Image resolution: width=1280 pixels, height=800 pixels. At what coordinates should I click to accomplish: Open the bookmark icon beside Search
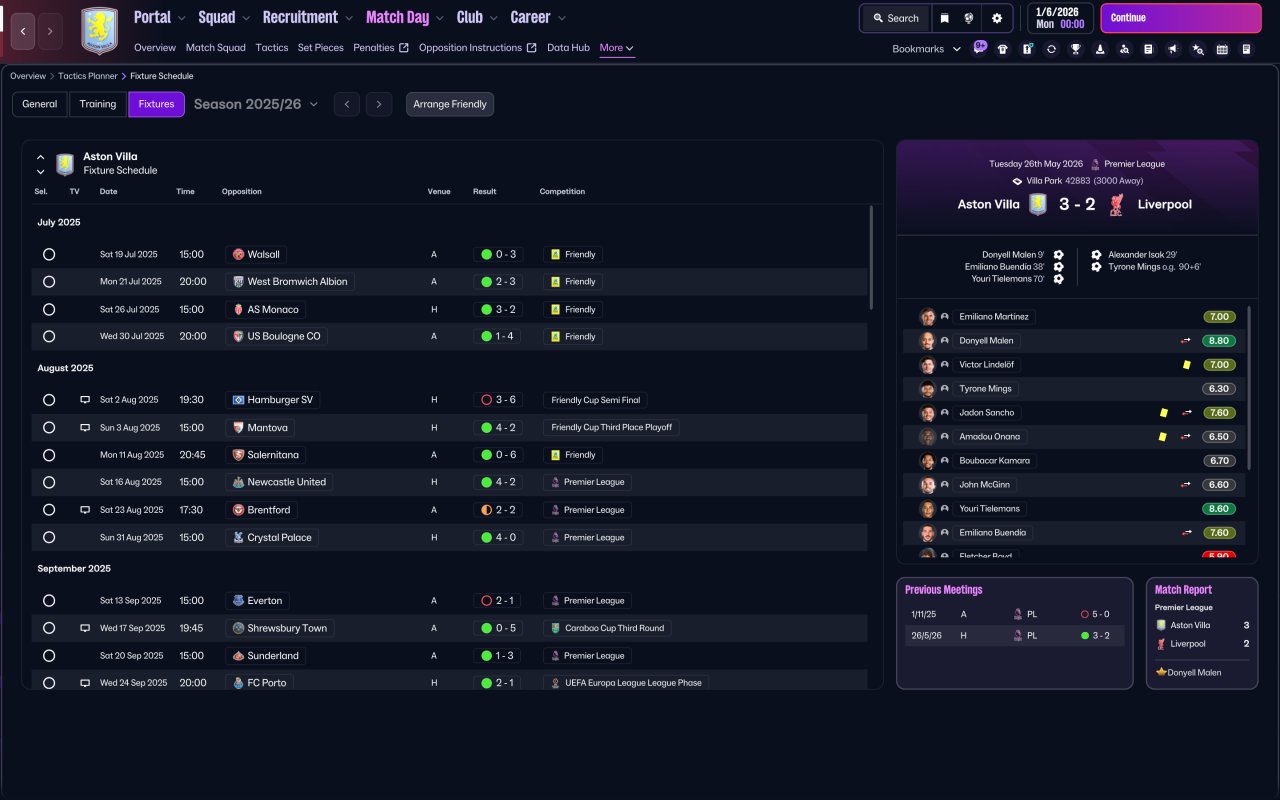(x=944, y=18)
